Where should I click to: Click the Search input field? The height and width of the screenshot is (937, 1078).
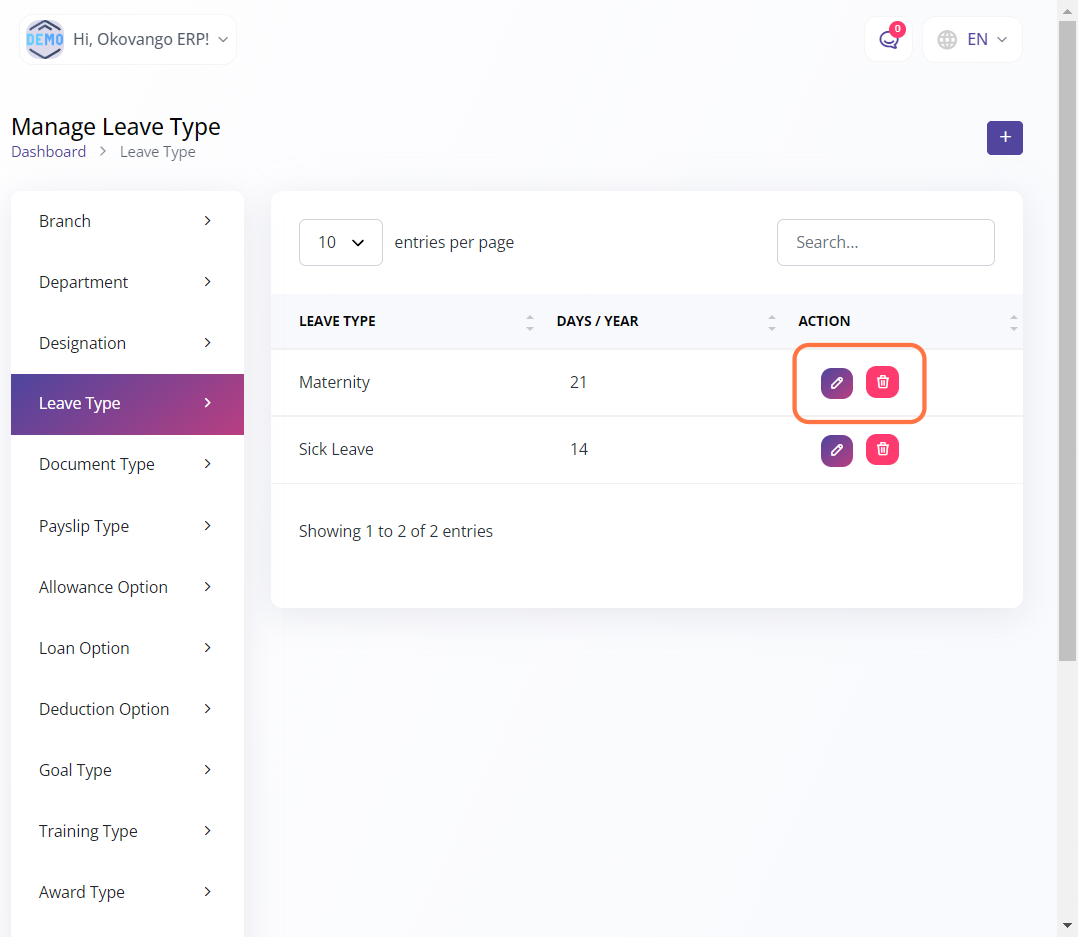point(885,243)
